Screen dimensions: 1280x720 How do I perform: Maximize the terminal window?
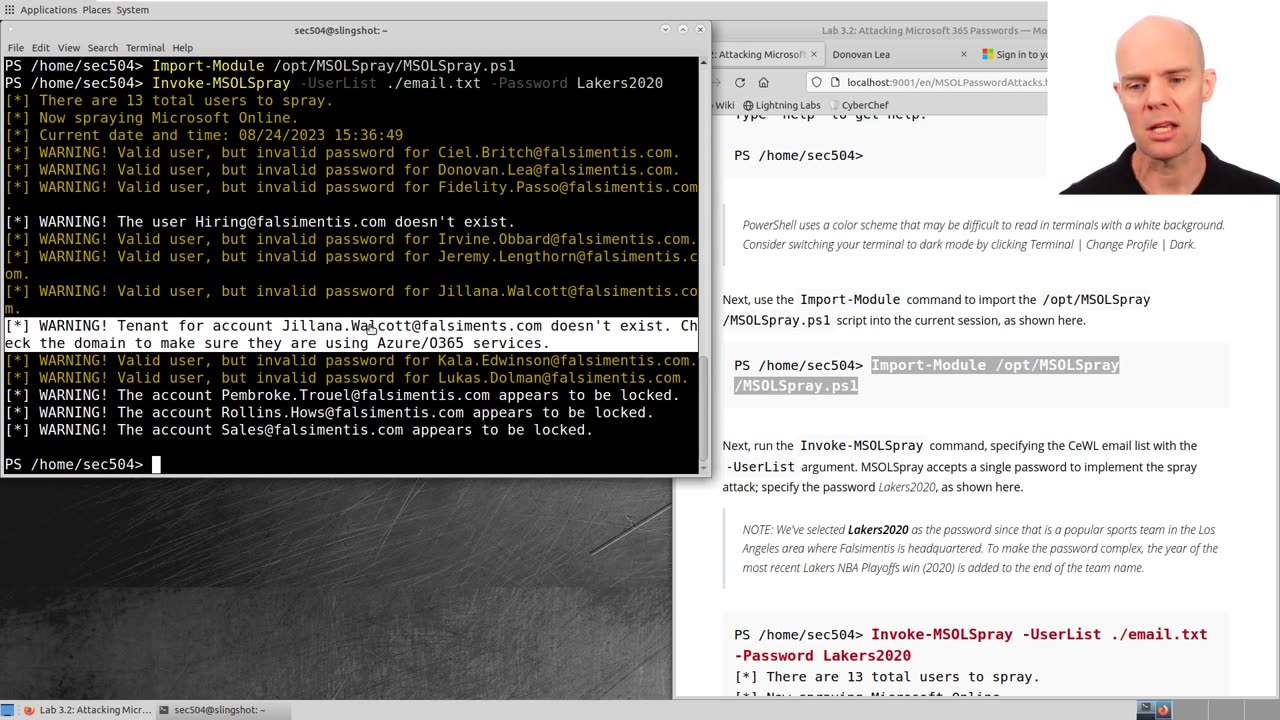(683, 30)
